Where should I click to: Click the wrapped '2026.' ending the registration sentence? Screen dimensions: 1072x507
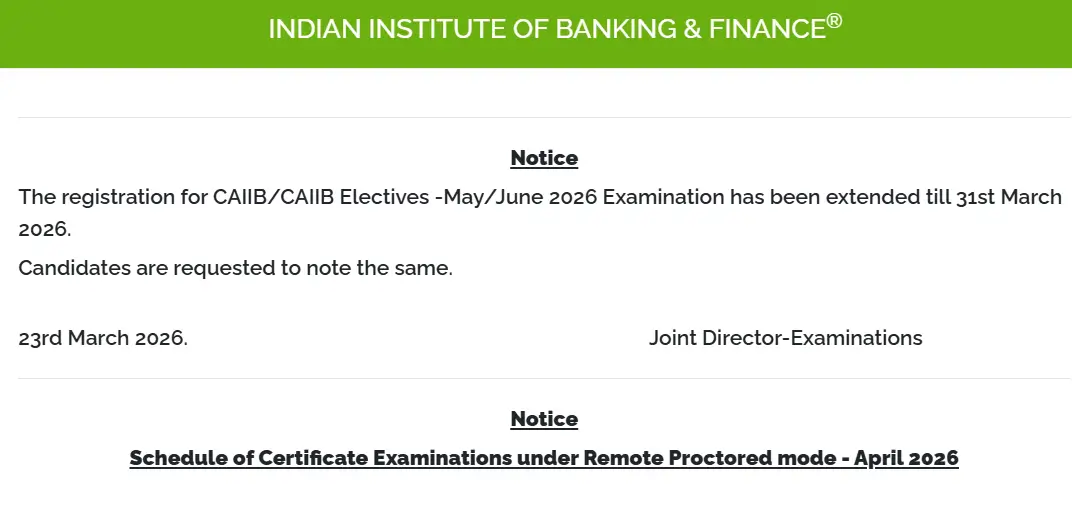pos(45,229)
